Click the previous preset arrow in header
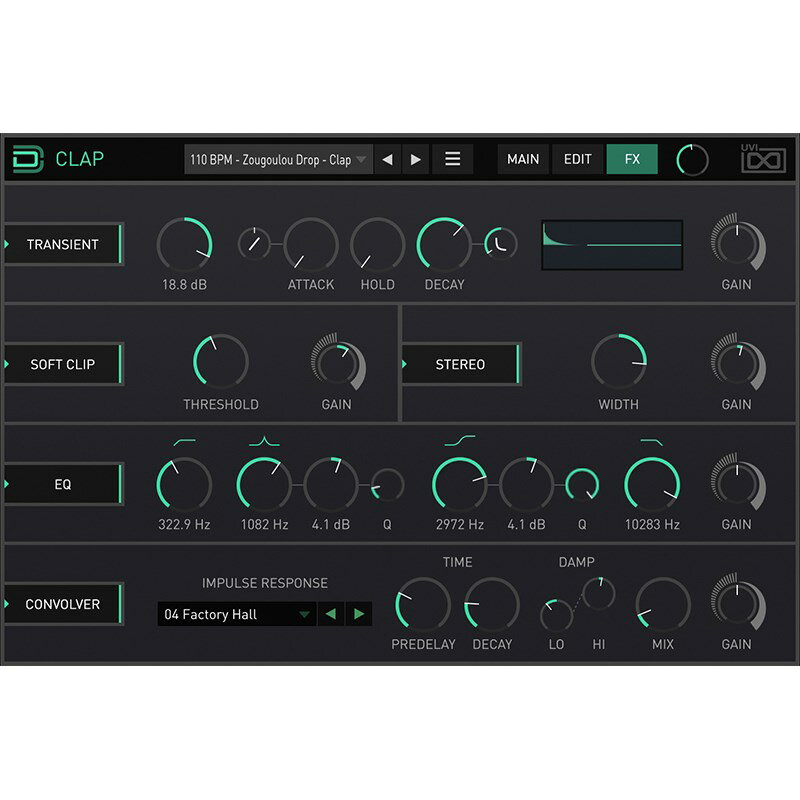This screenshot has width=800, height=800. pyautogui.click(x=387, y=159)
